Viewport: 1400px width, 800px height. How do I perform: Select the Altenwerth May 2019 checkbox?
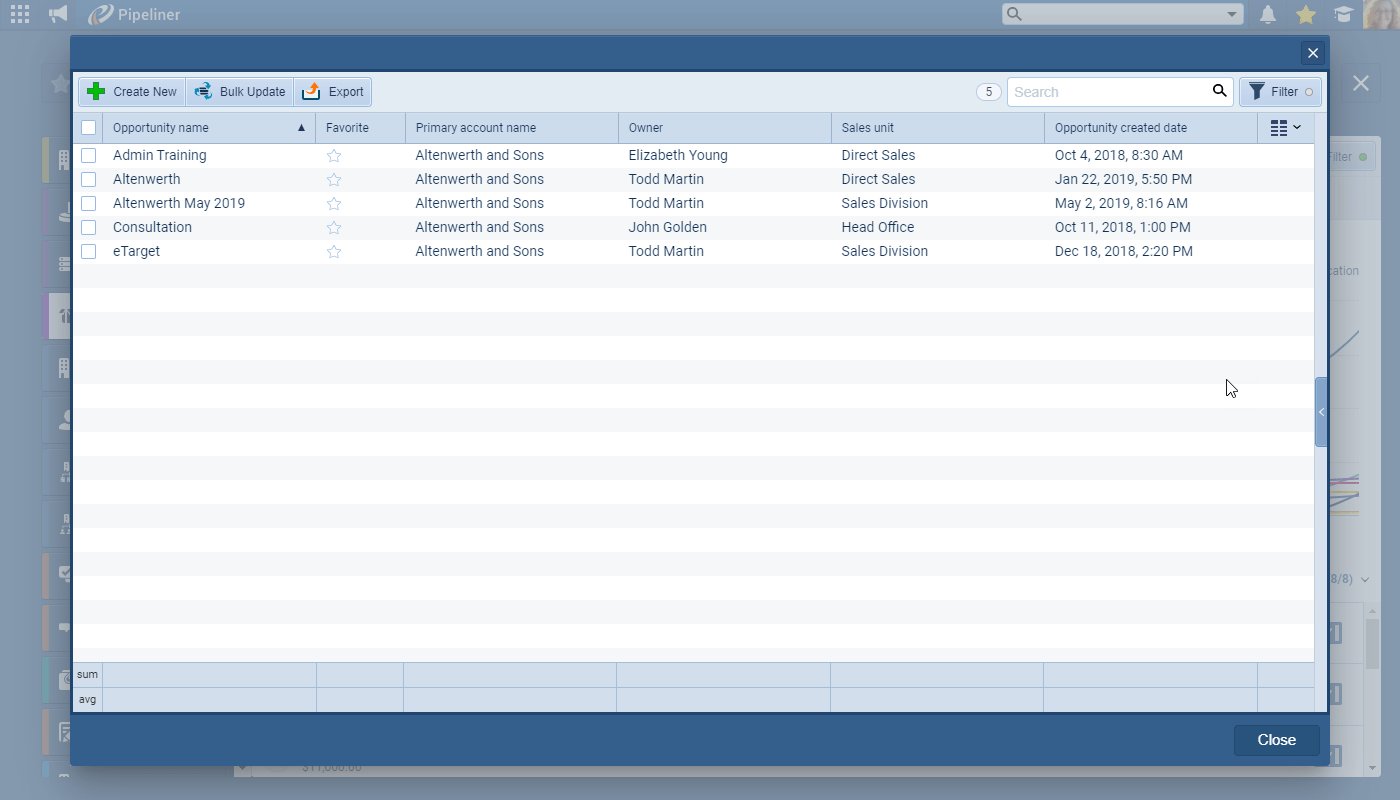pyautogui.click(x=88, y=204)
